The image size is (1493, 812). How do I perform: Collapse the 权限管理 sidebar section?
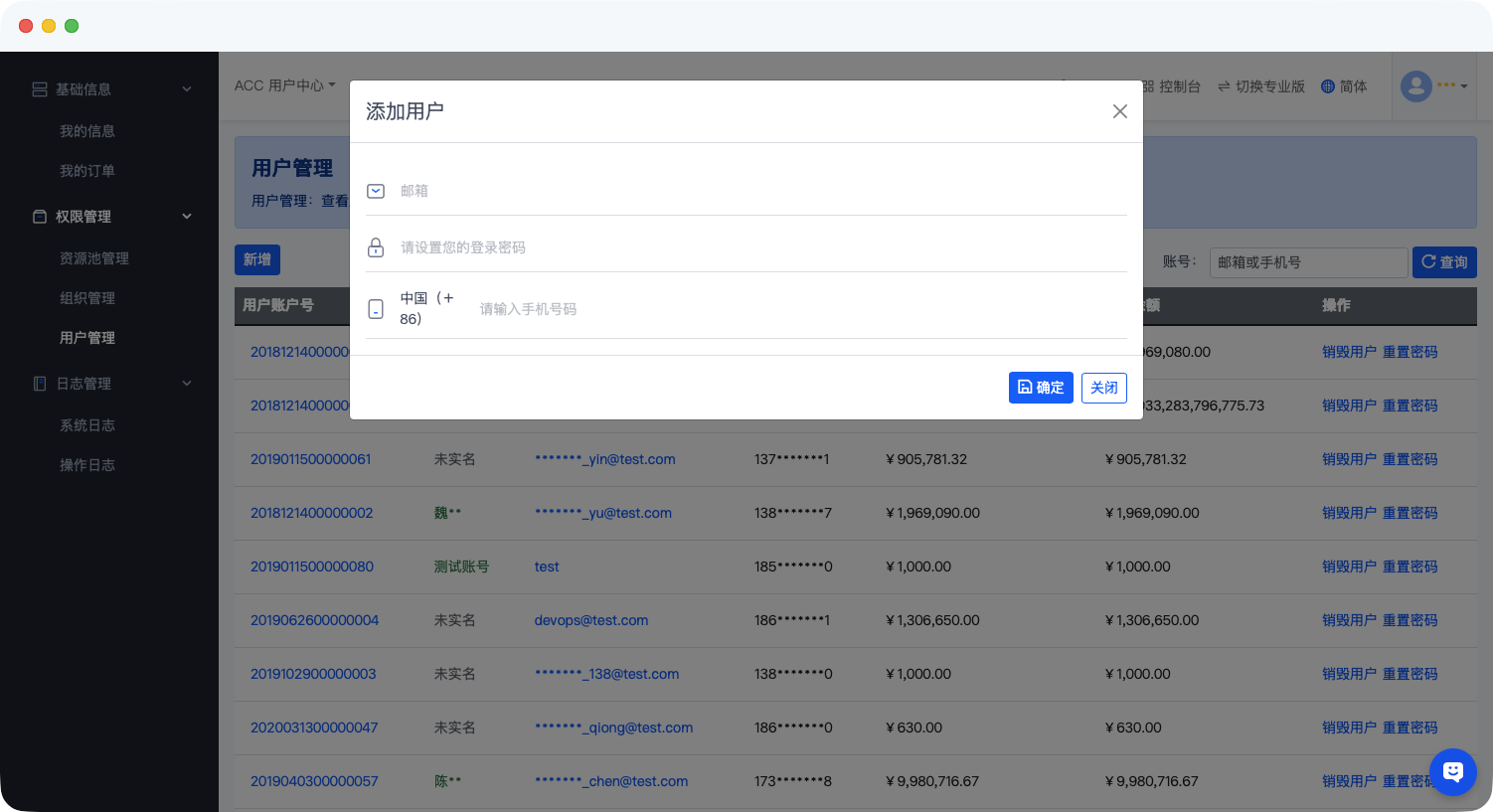point(187,217)
